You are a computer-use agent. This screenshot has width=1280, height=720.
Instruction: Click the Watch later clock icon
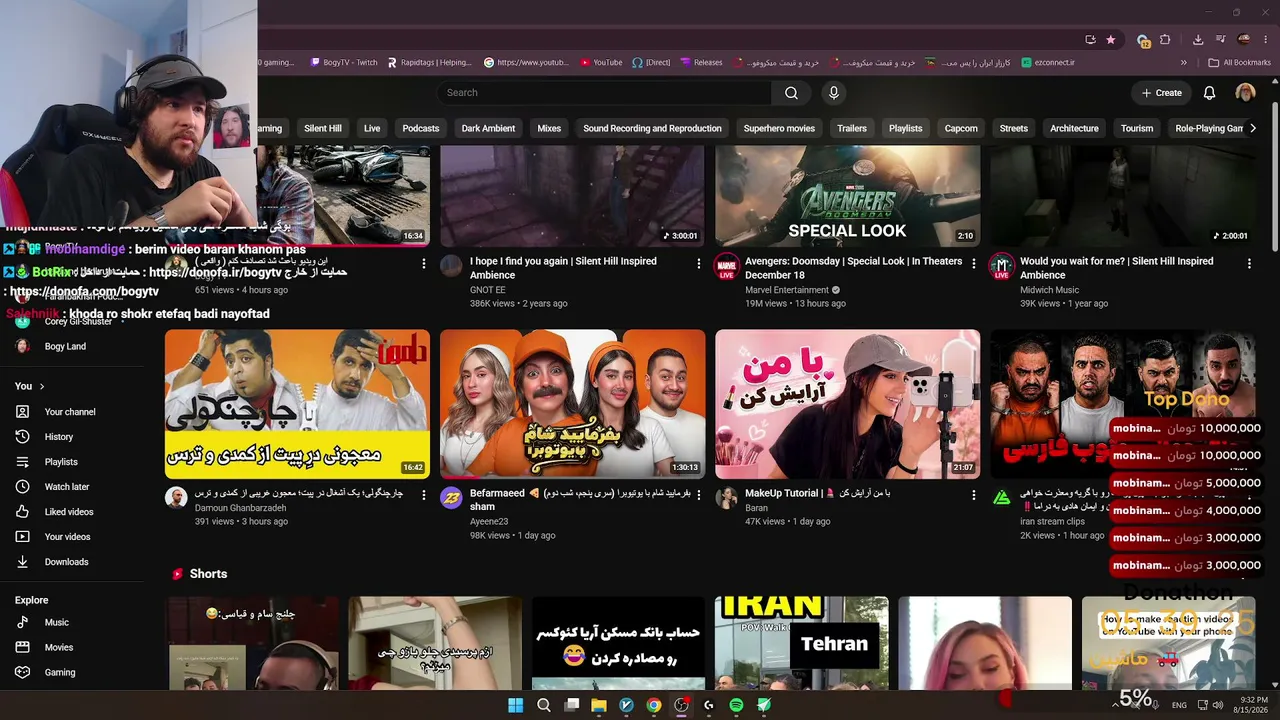[x=22, y=487]
